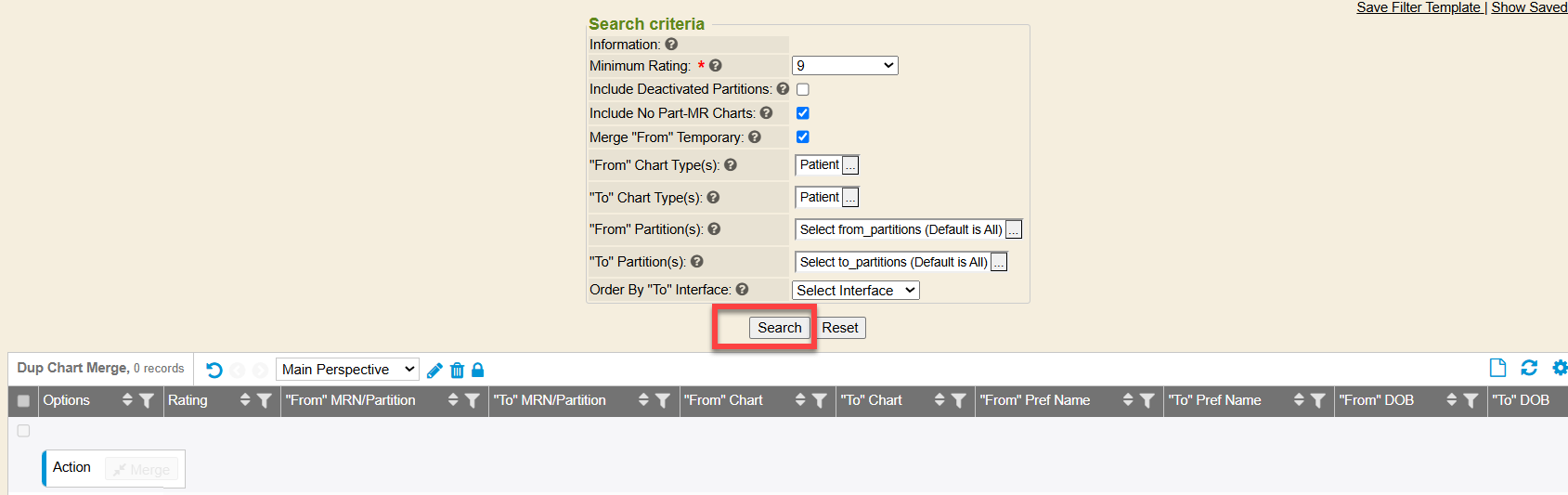Click the Save Filter Template link
The height and width of the screenshot is (495, 1568).
tap(1418, 7)
